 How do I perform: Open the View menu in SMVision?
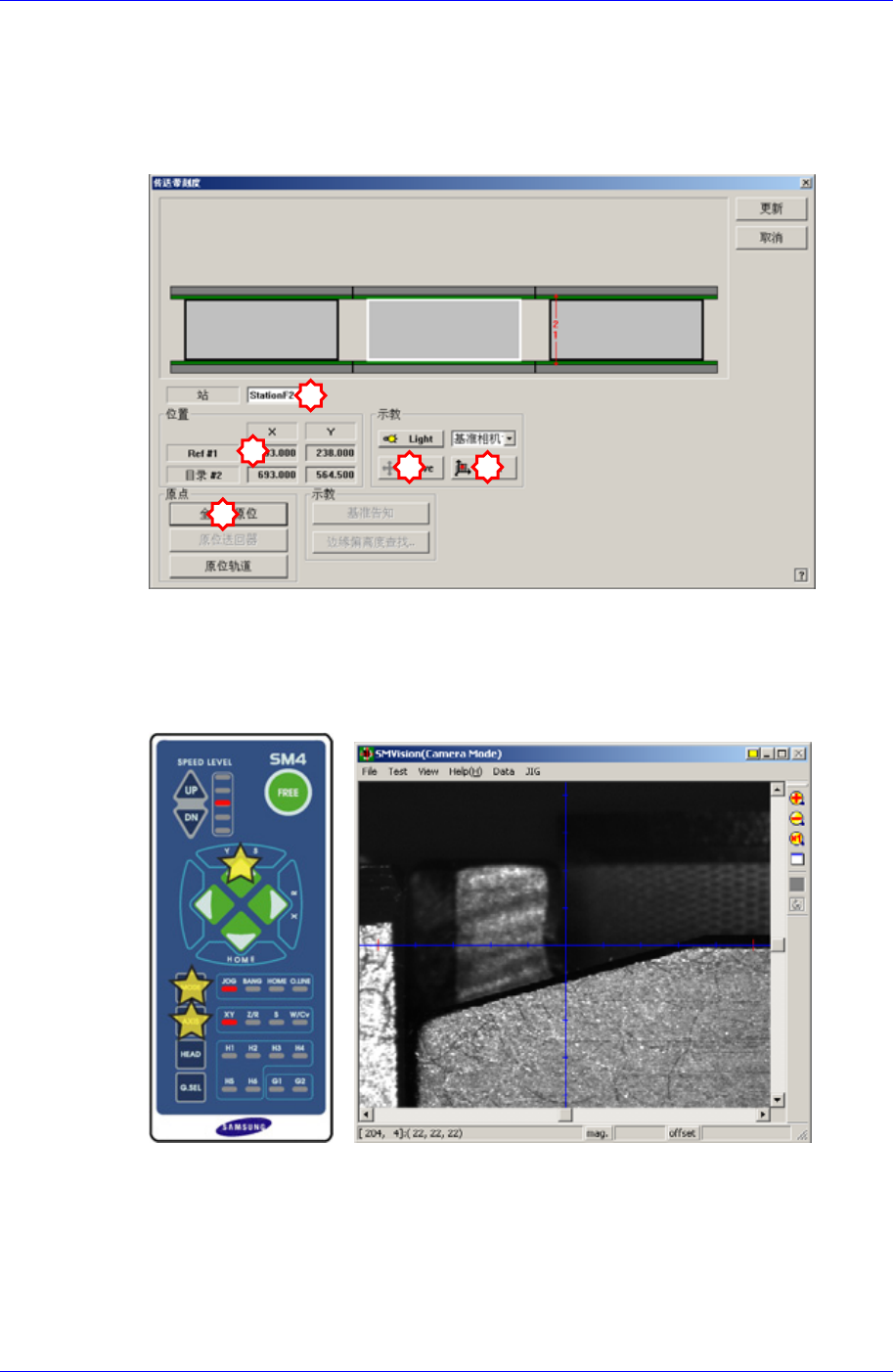428,771
